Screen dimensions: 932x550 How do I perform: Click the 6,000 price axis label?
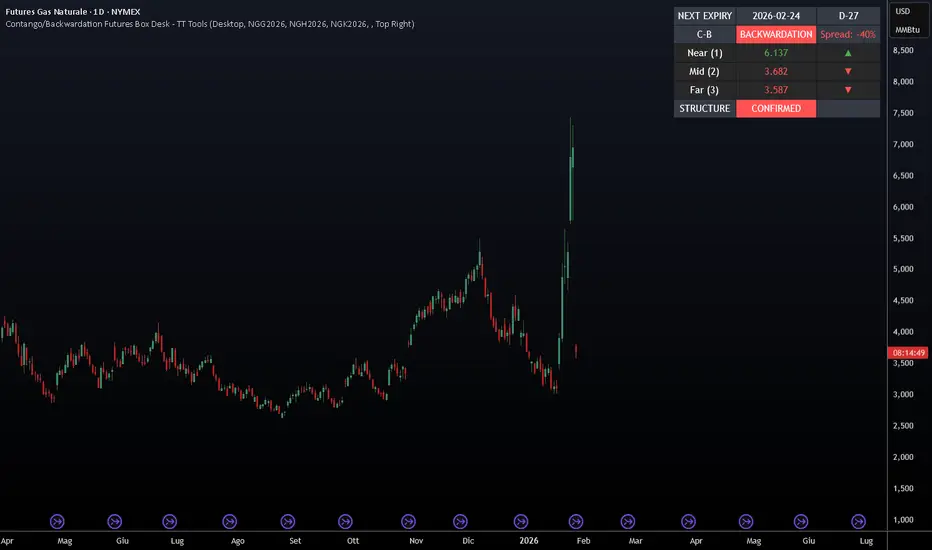coord(903,207)
